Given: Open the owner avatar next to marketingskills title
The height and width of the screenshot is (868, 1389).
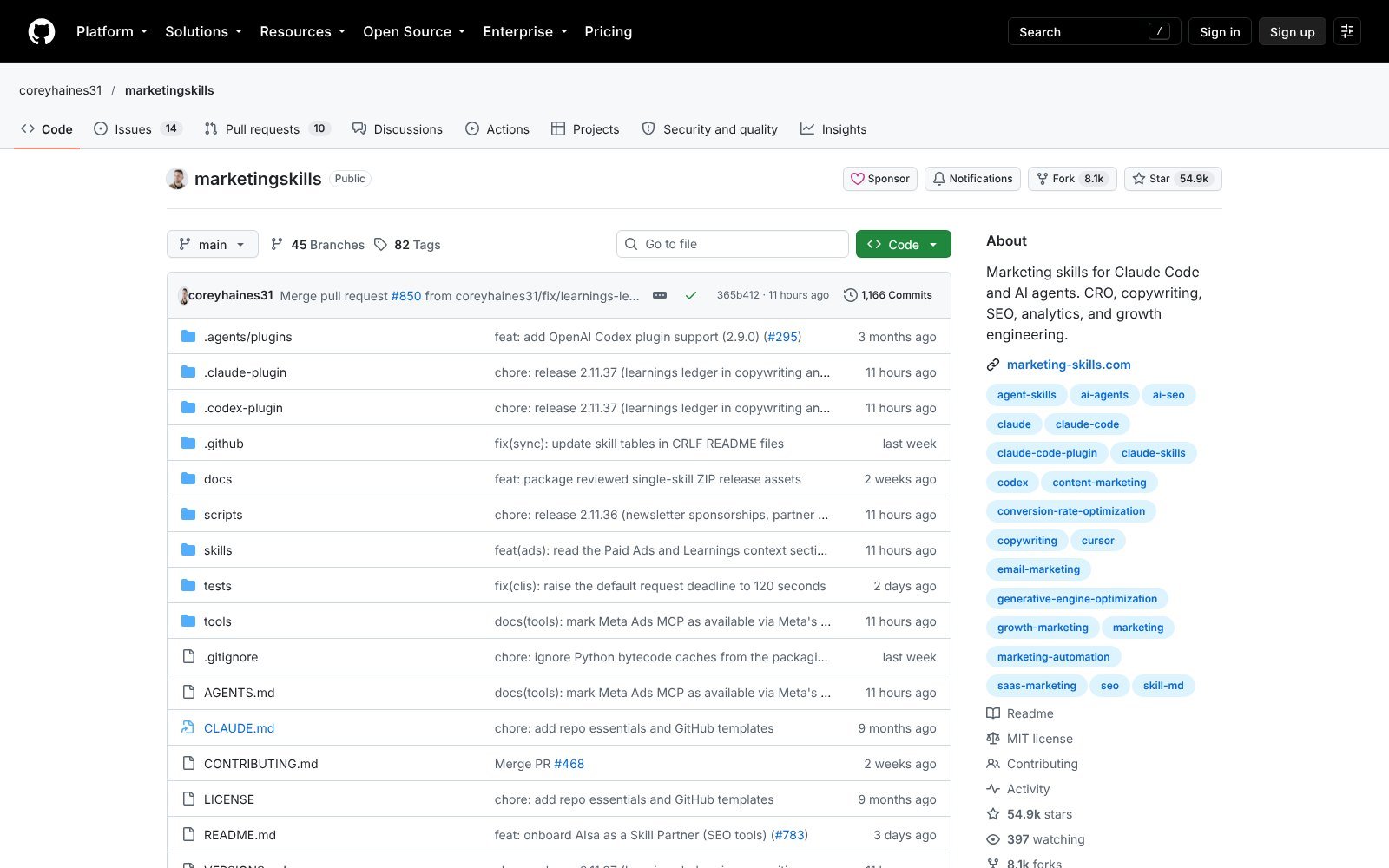Looking at the screenshot, I should (x=177, y=179).
